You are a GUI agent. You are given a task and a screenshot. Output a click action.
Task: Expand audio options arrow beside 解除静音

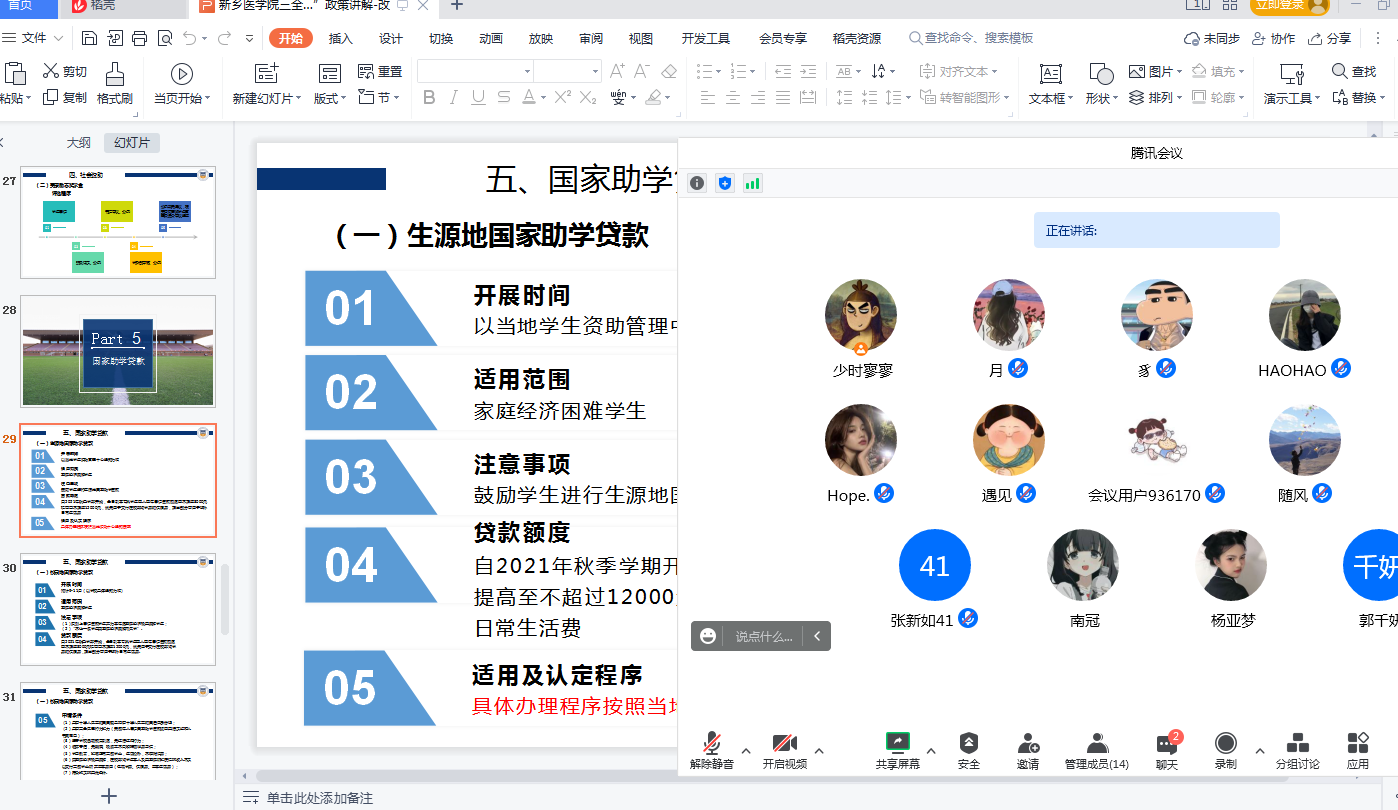click(745, 751)
